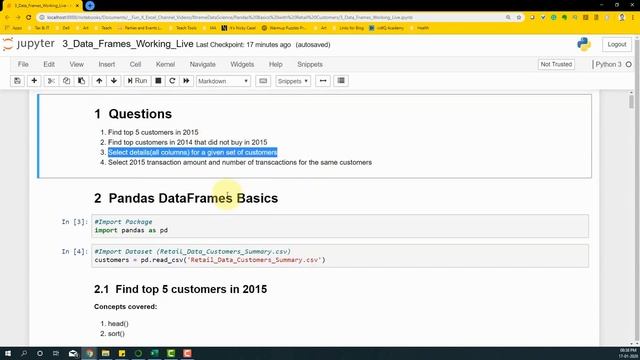
Task: Click highlighted 'Select details(all columns)' line
Action: (193, 152)
